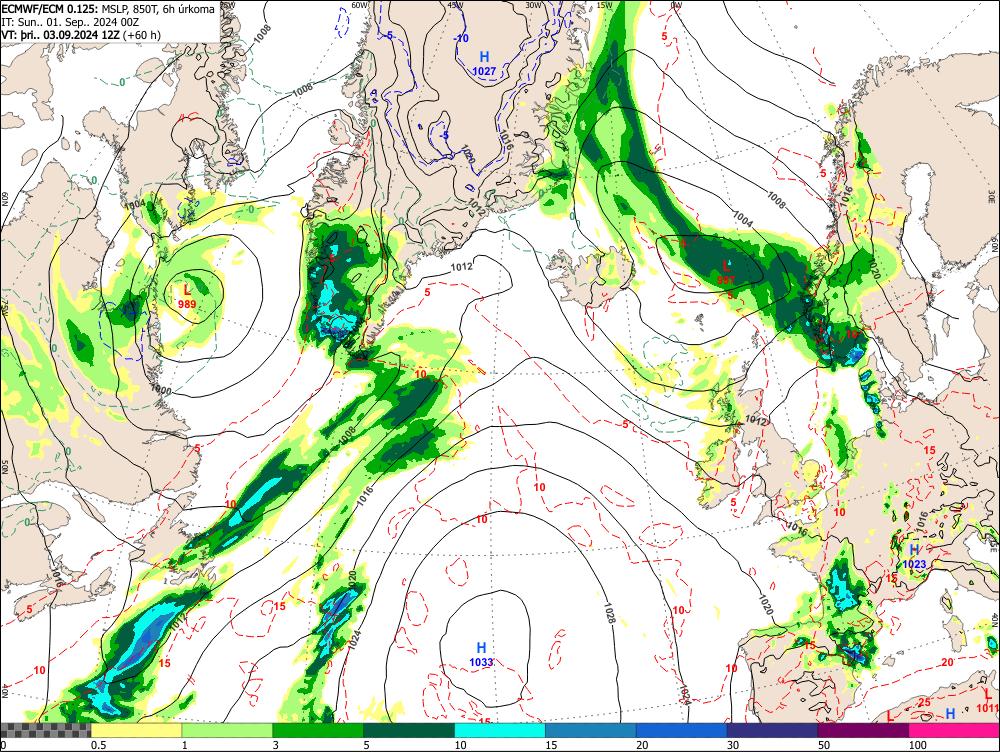Click the 'IT: Sun.. 01. Sep.. 2024 00Z' line

(70, 22)
